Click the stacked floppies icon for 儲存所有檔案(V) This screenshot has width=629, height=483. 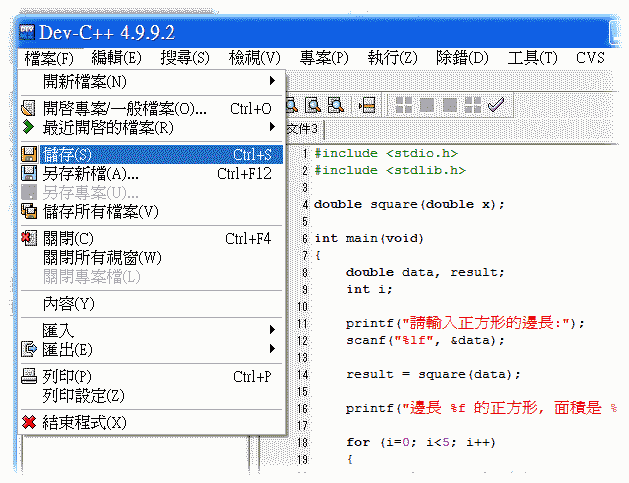click(29, 211)
